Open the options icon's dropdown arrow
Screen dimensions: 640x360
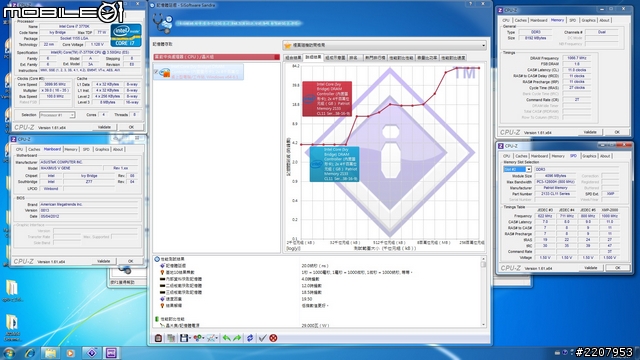203,338
